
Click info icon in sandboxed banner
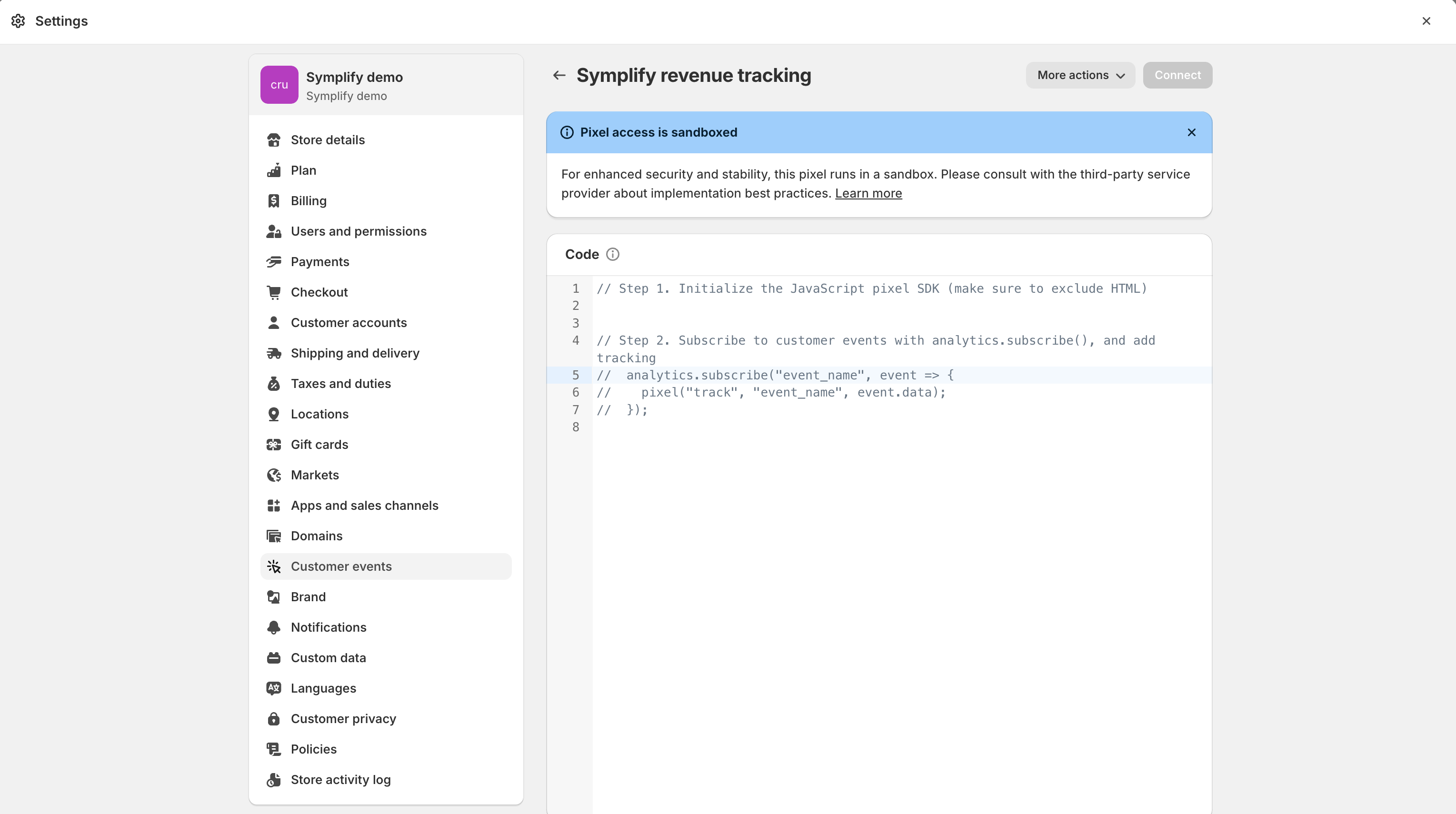566,132
